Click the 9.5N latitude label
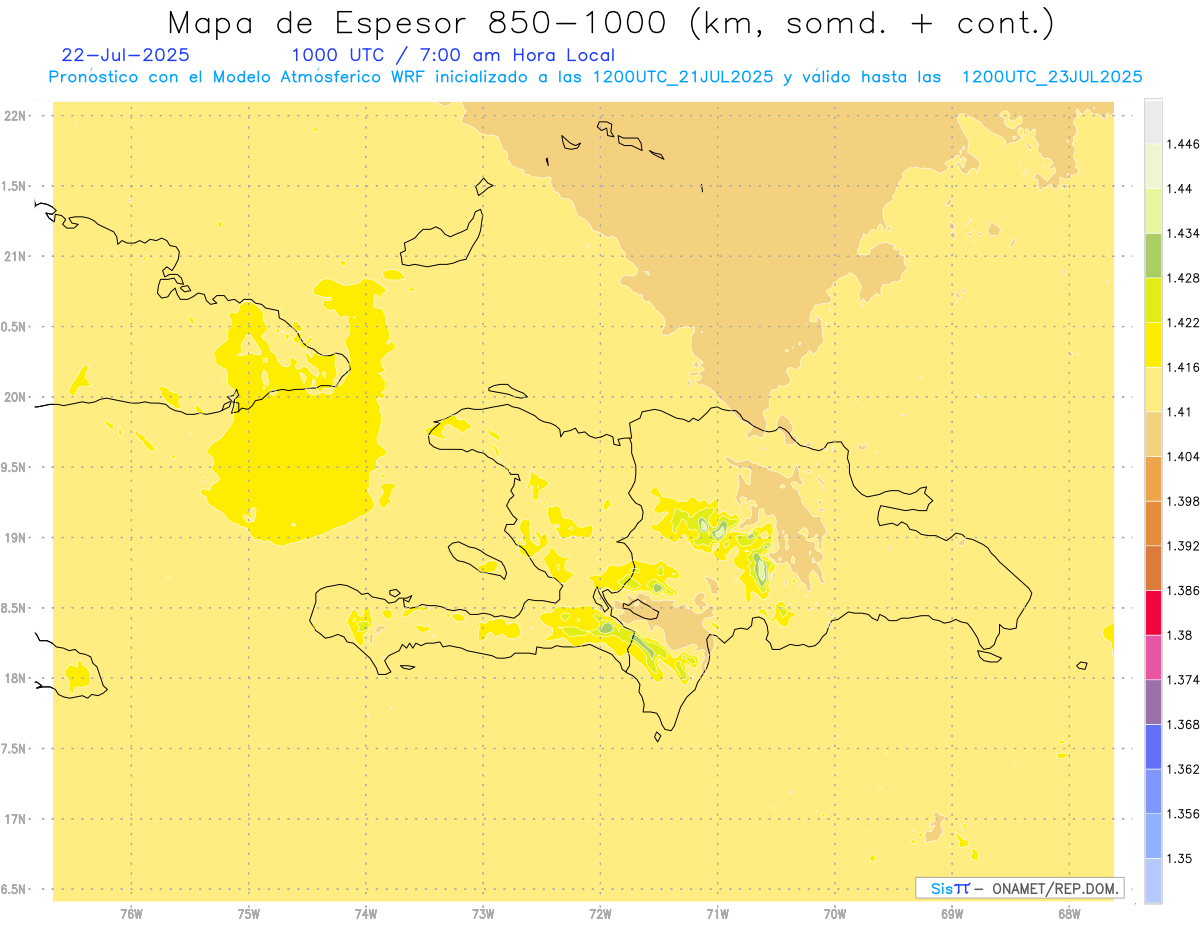 14,468
